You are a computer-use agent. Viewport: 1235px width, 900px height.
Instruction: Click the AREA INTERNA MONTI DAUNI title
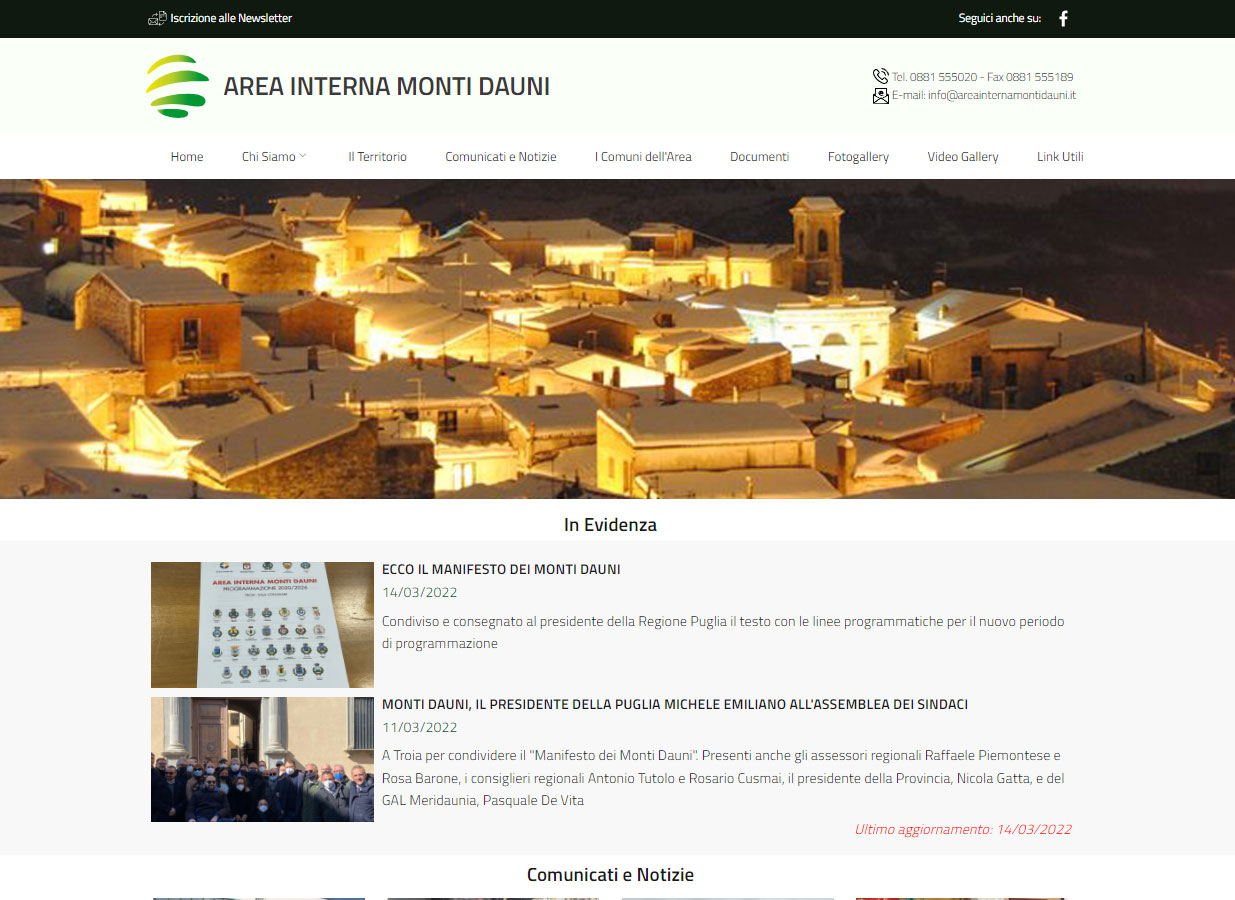tap(386, 86)
